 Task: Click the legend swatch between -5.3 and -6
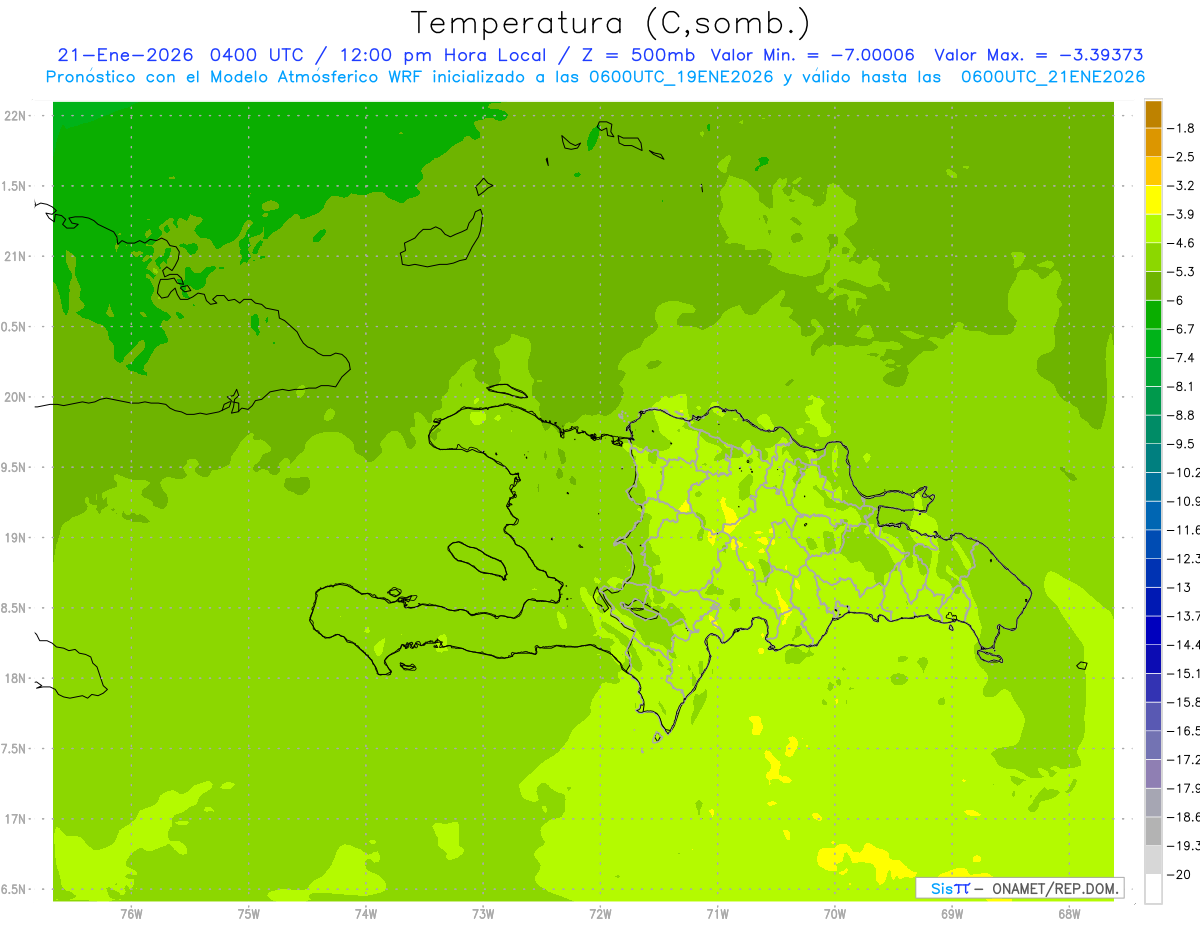coord(1153,286)
